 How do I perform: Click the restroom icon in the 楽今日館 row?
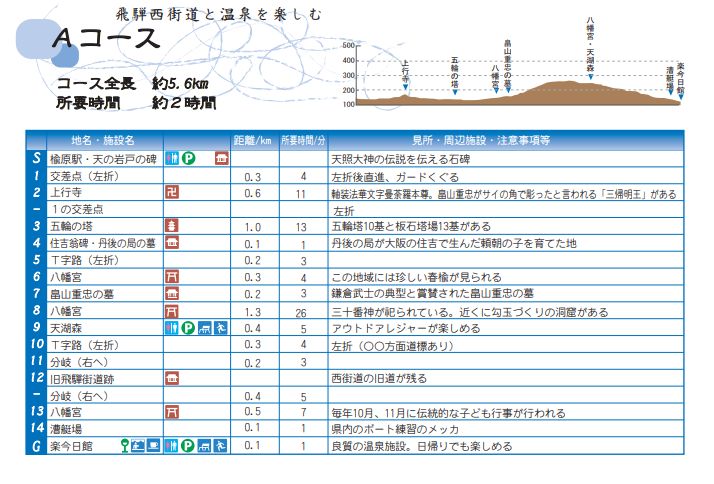pyautogui.click(x=172, y=445)
